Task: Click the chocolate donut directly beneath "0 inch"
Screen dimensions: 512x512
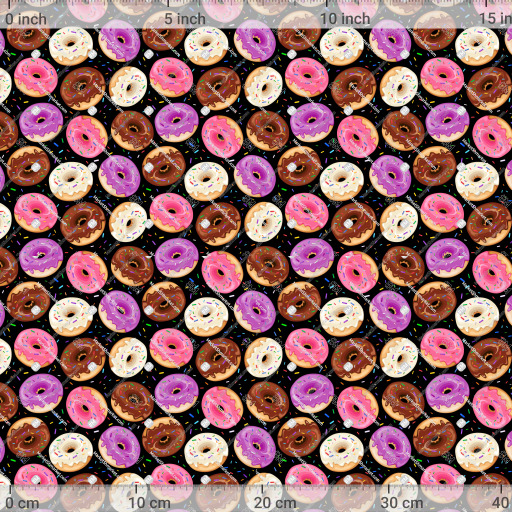Action: 27,37
